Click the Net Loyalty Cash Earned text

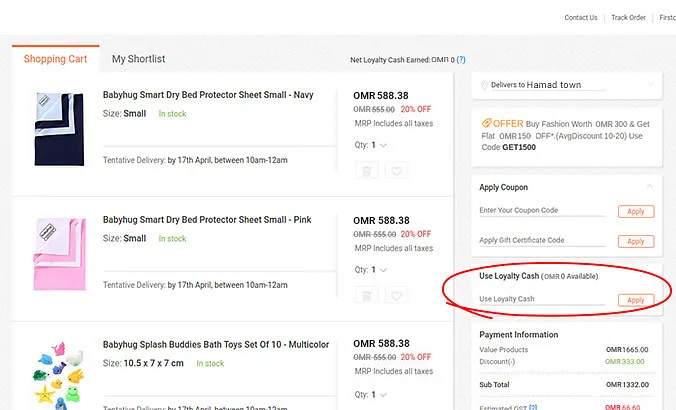402,60
